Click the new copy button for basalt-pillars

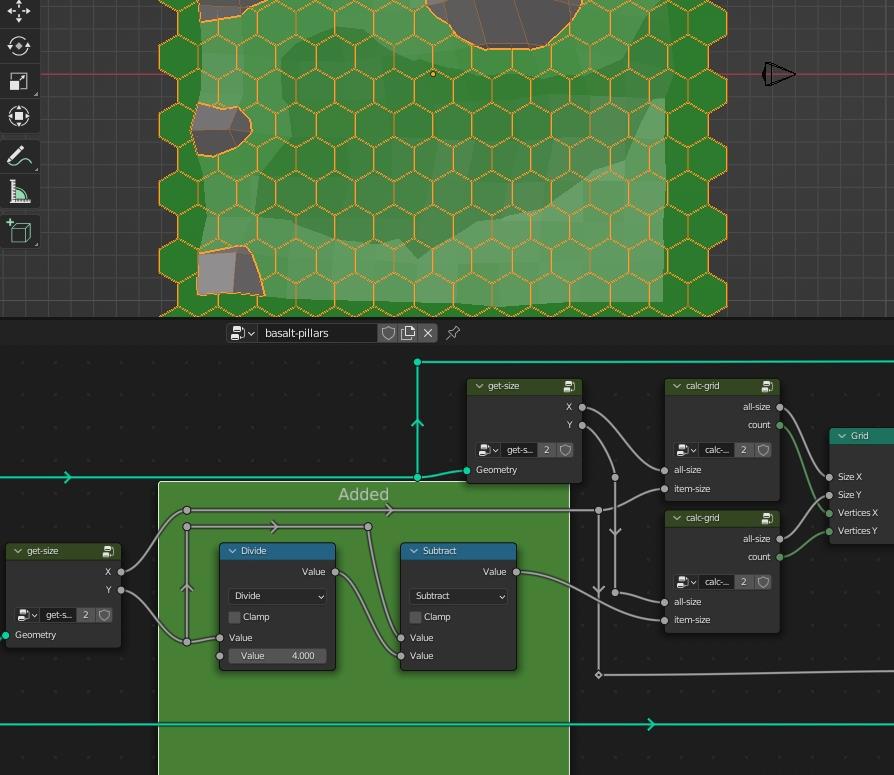408,333
